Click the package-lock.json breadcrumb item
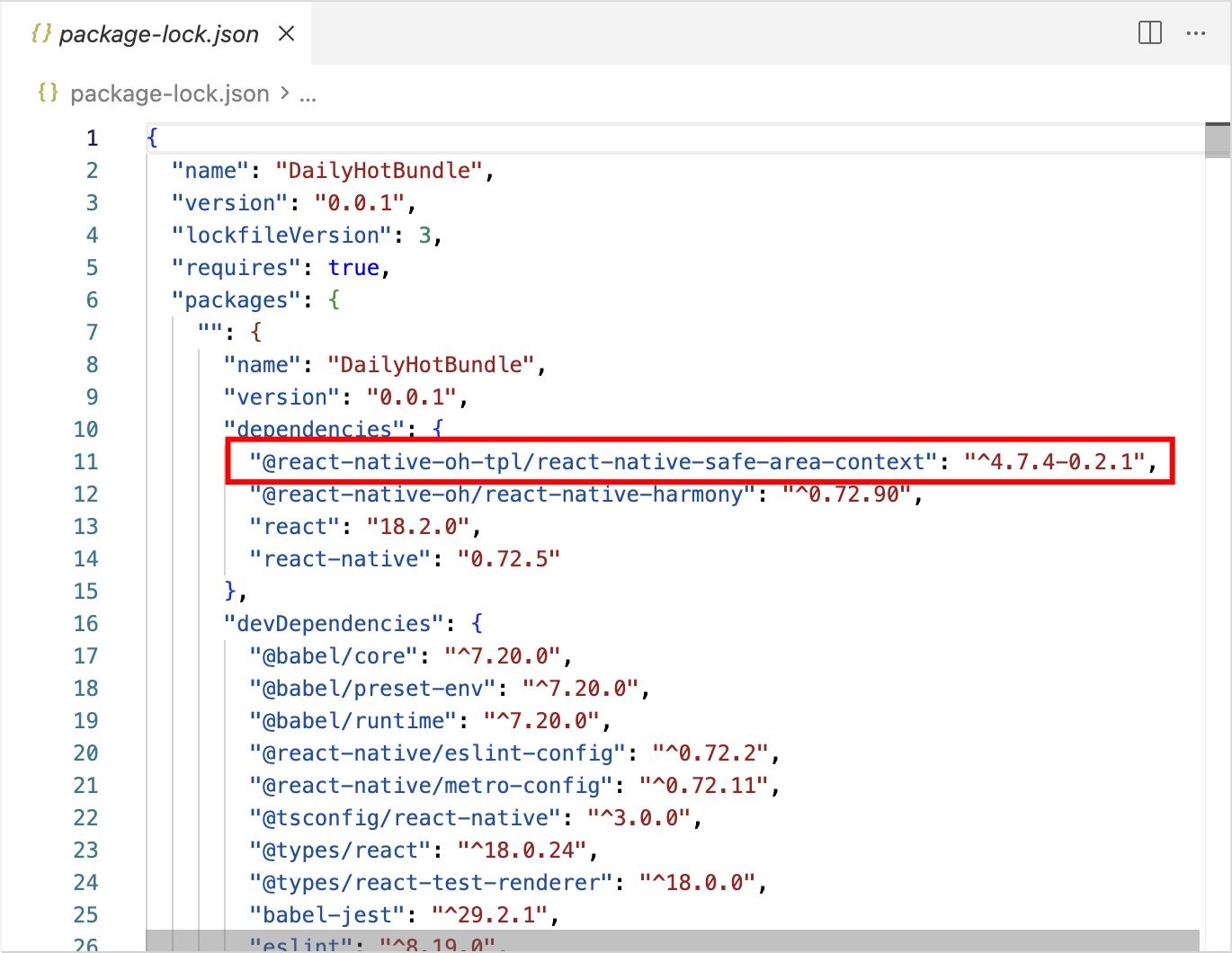 point(170,94)
